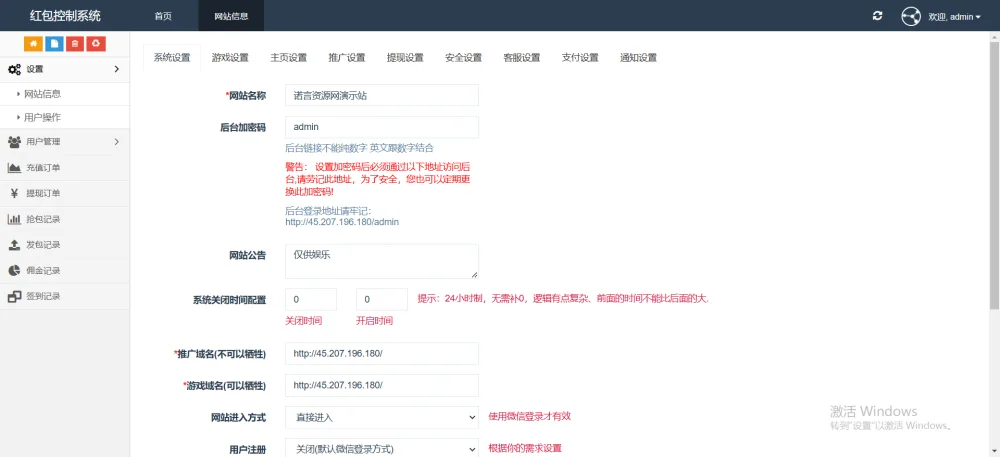1000x457 pixels.
Task: Switch to the 客服设置 tab
Action: click(x=522, y=57)
